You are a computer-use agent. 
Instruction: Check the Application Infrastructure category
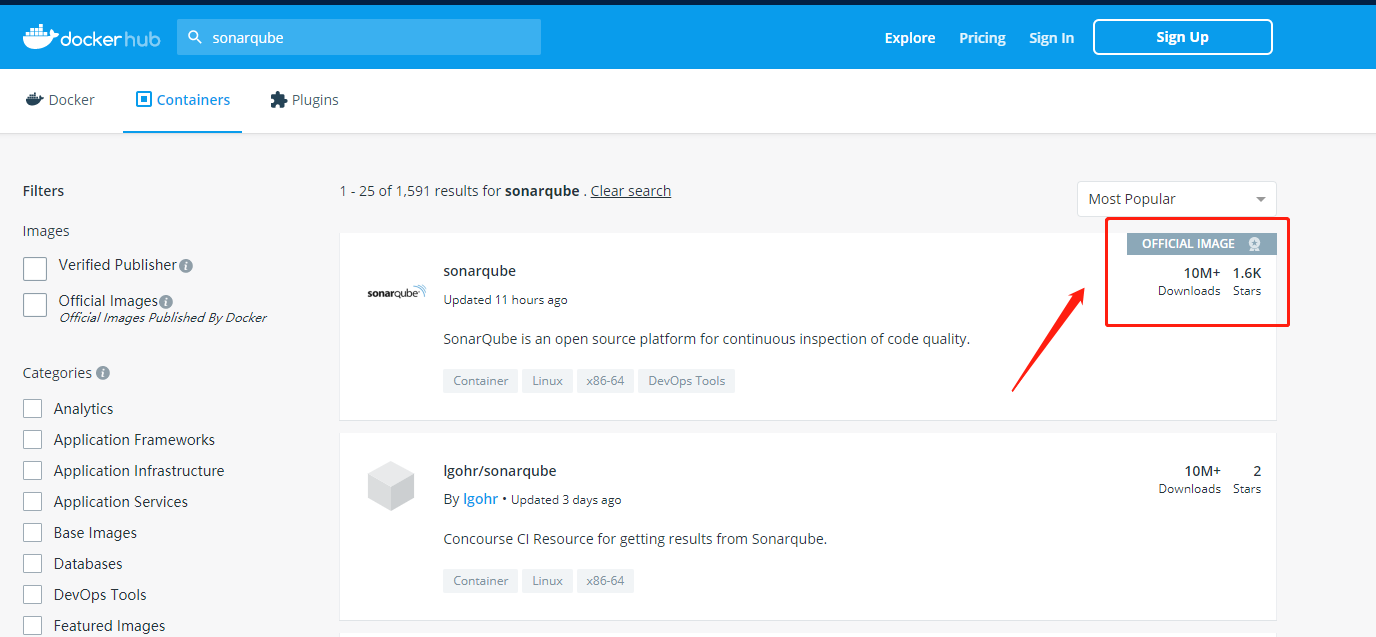click(x=33, y=470)
